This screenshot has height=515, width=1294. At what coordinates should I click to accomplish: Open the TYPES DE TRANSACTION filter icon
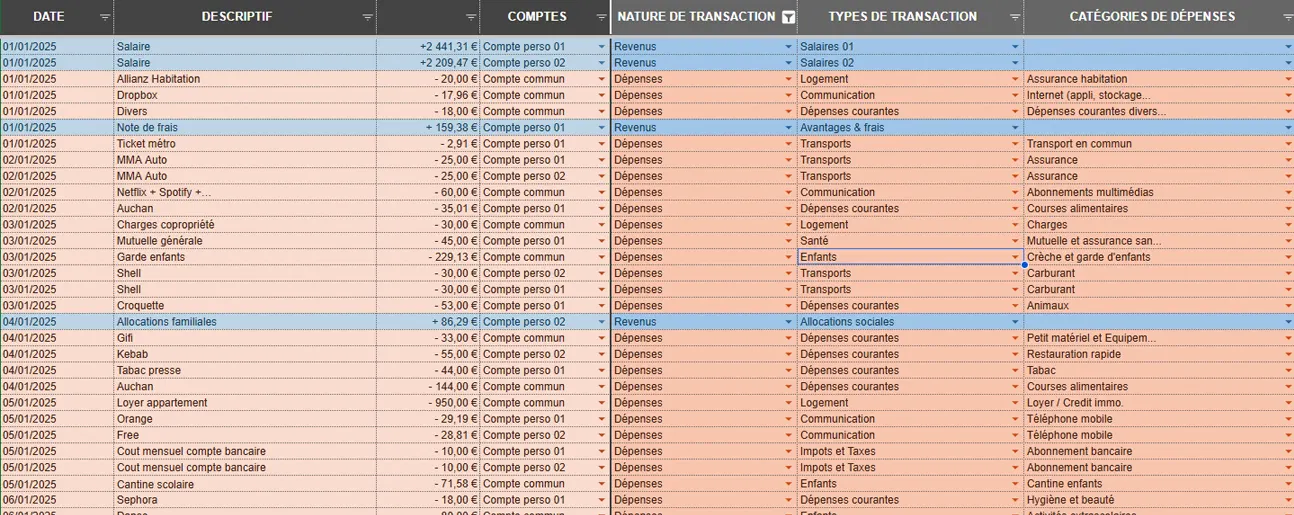click(x=1015, y=18)
